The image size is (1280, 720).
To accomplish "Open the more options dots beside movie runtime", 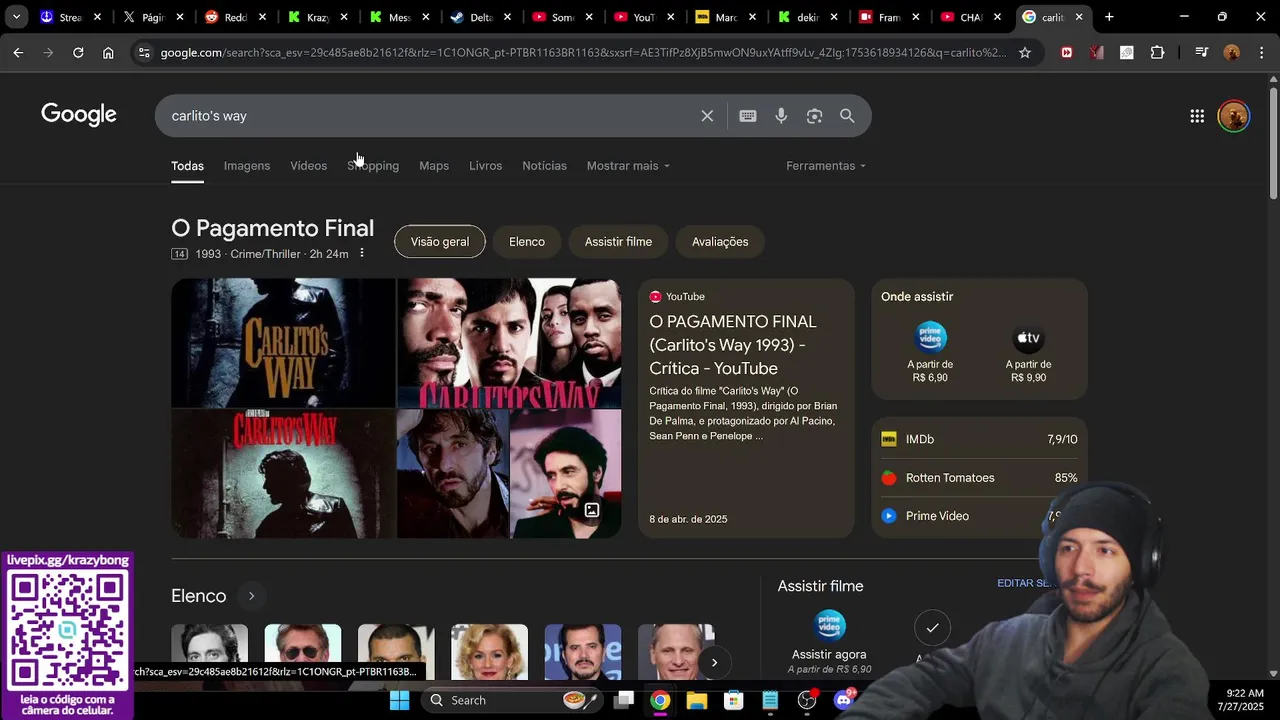I will (x=362, y=254).
